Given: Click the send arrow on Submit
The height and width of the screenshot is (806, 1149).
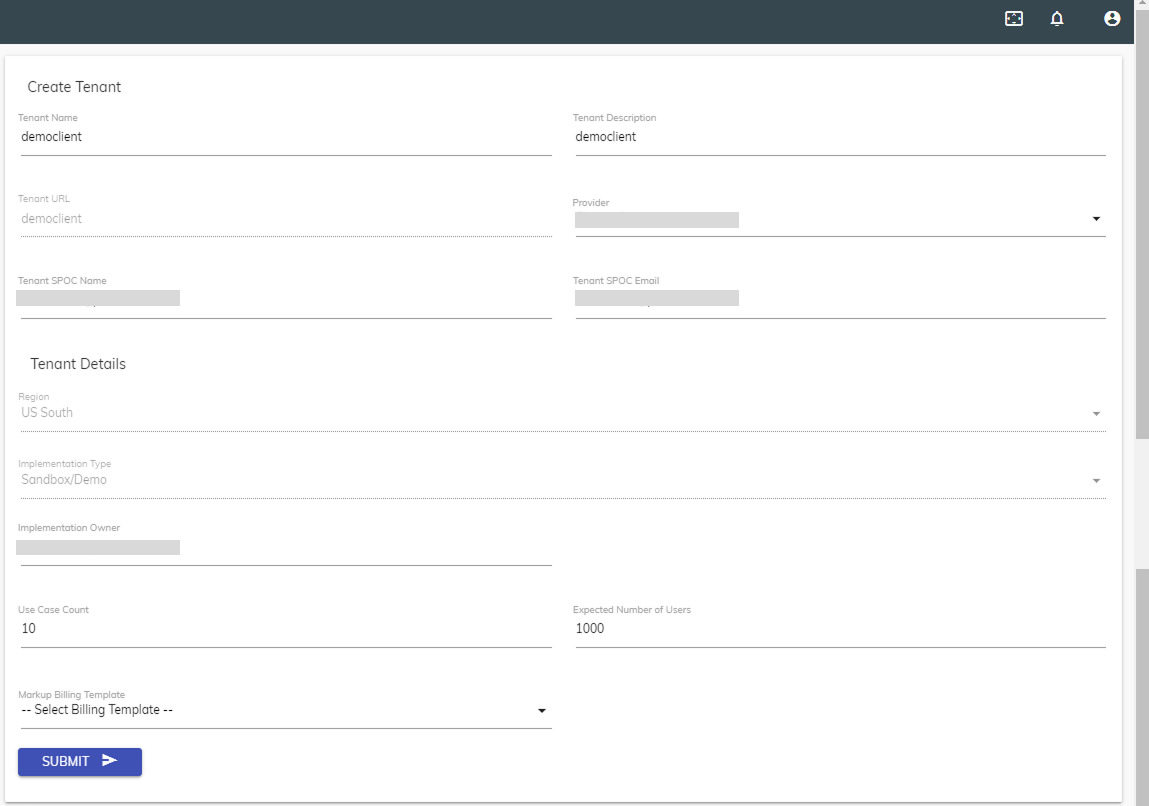Looking at the screenshot, I should click(110, 761).
